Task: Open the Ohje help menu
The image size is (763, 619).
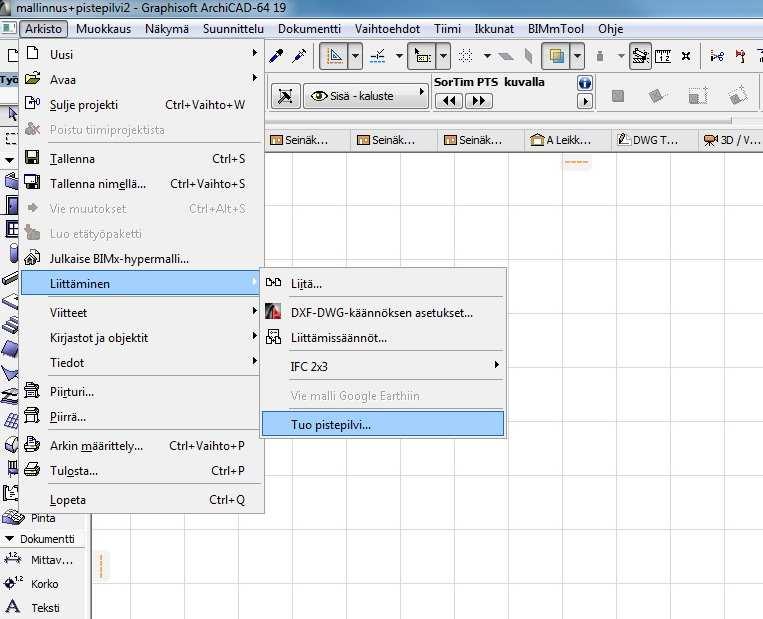Action: click(610, 29)
